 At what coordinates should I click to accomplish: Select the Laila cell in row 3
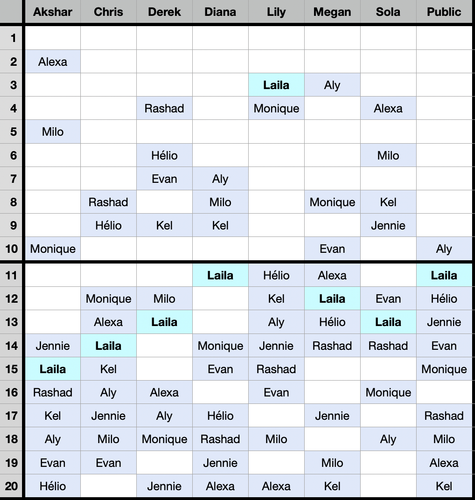point(276,85)
